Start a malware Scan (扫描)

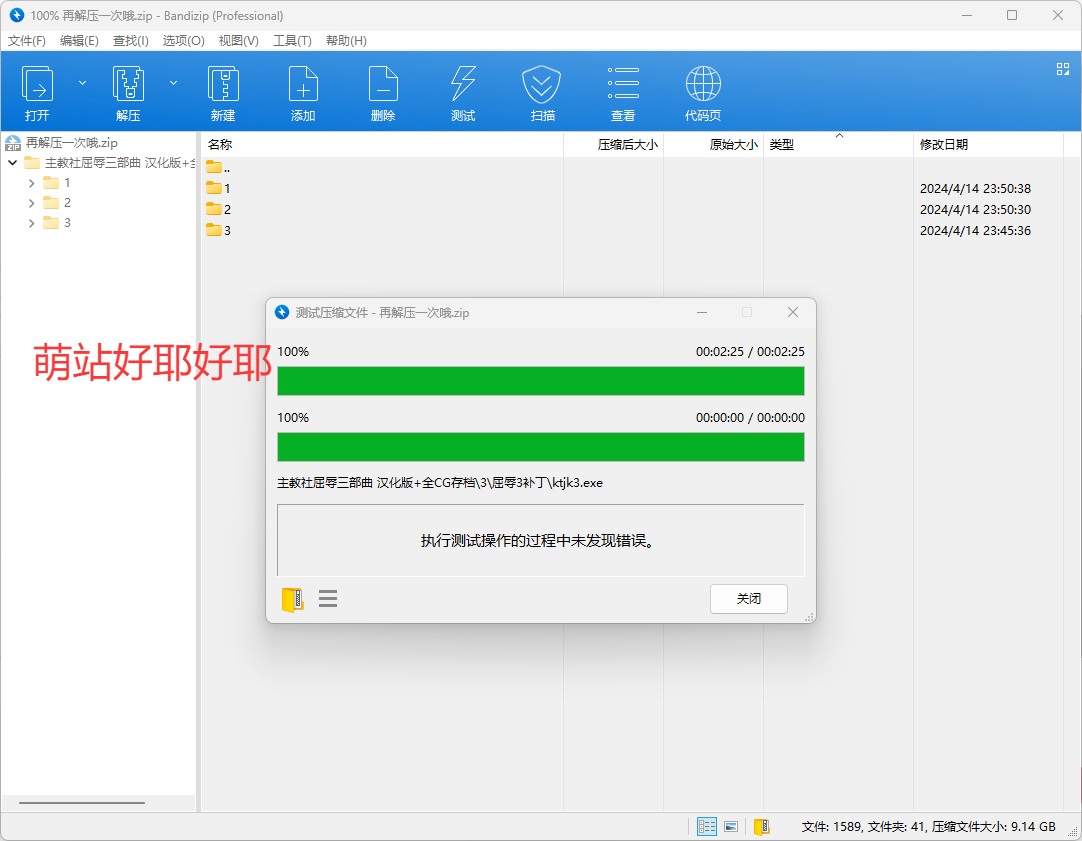click(542, 91)
